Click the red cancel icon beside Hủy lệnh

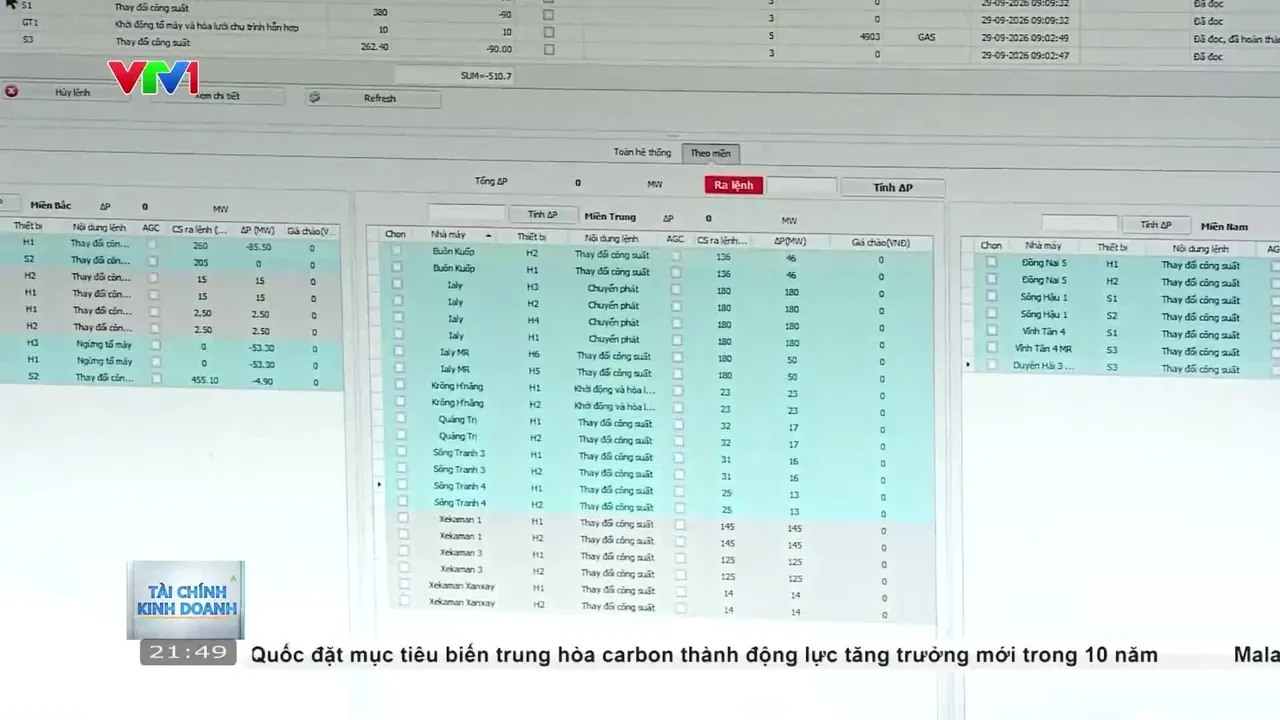11,91
